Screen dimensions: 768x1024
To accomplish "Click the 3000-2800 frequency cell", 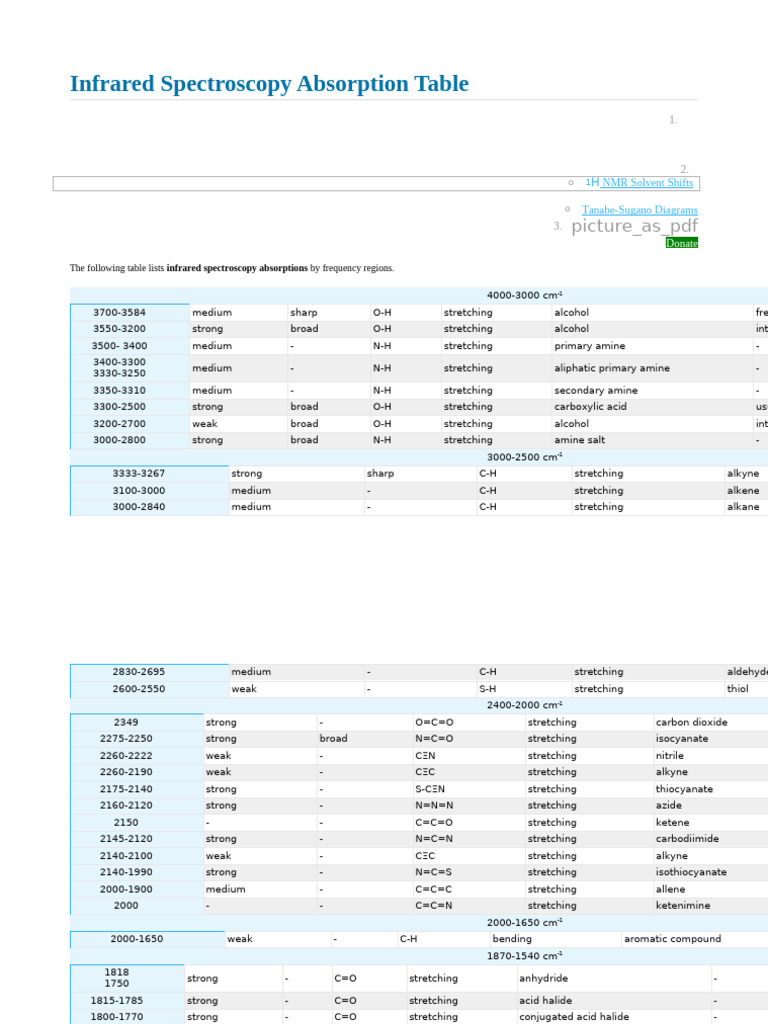I will click(x=129, y=440).
